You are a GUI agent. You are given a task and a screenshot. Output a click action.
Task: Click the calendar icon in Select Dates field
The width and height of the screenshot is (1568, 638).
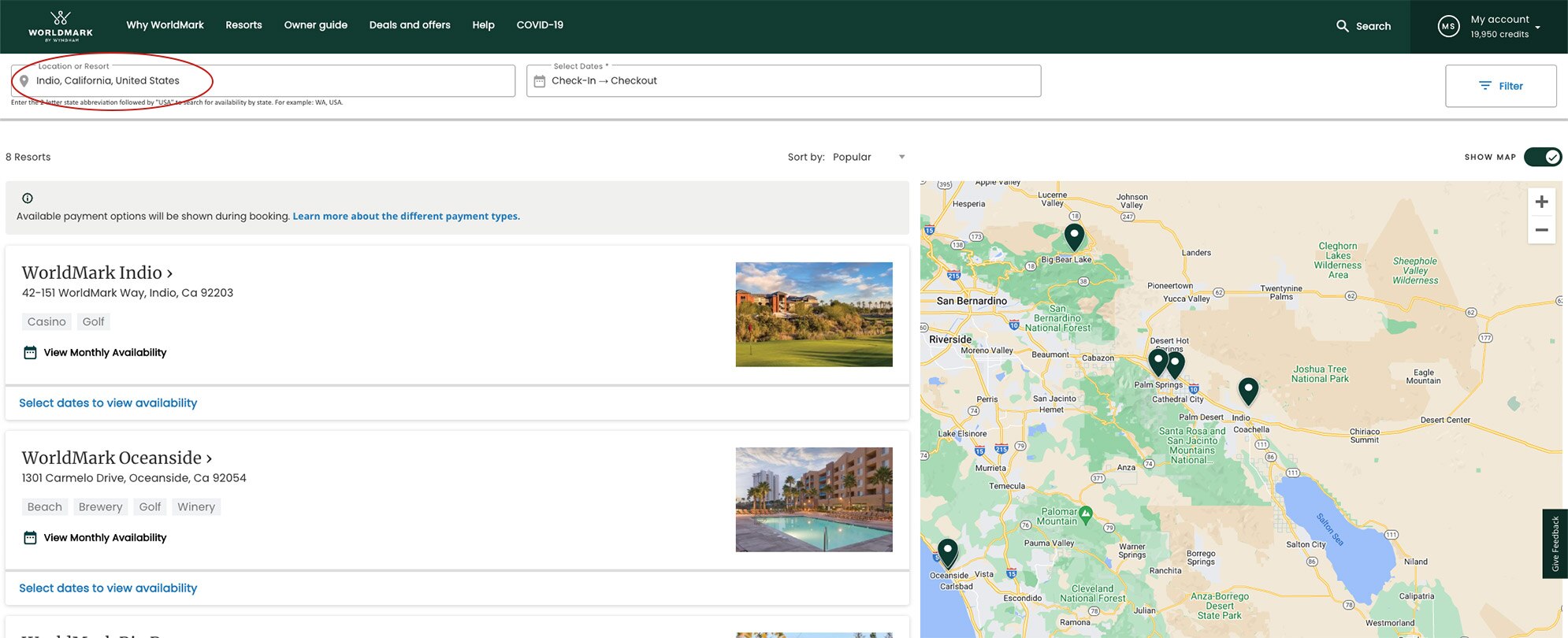click(x=540, y=81)
